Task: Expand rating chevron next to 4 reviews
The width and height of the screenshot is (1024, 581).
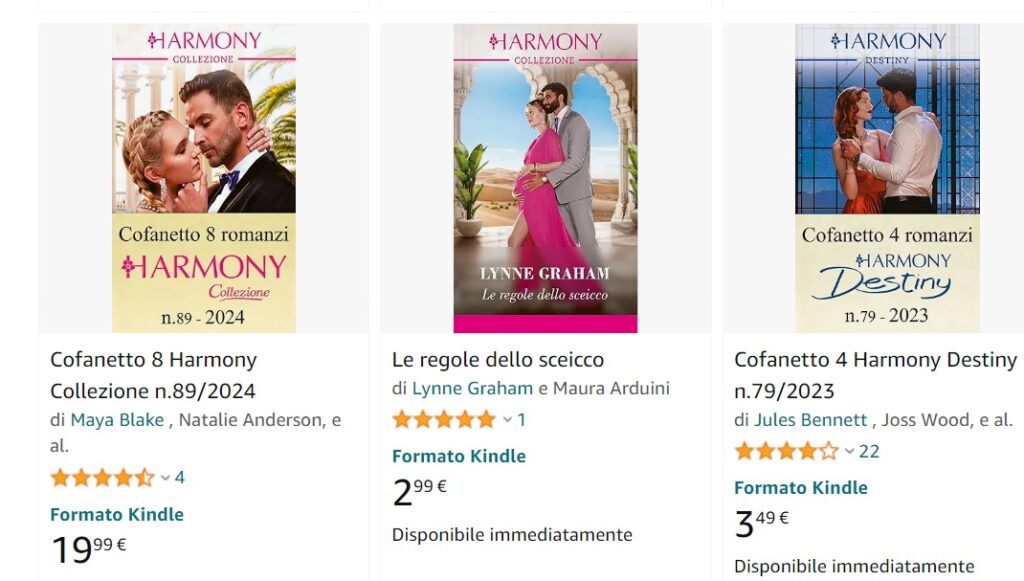Action: pos(165,478)
